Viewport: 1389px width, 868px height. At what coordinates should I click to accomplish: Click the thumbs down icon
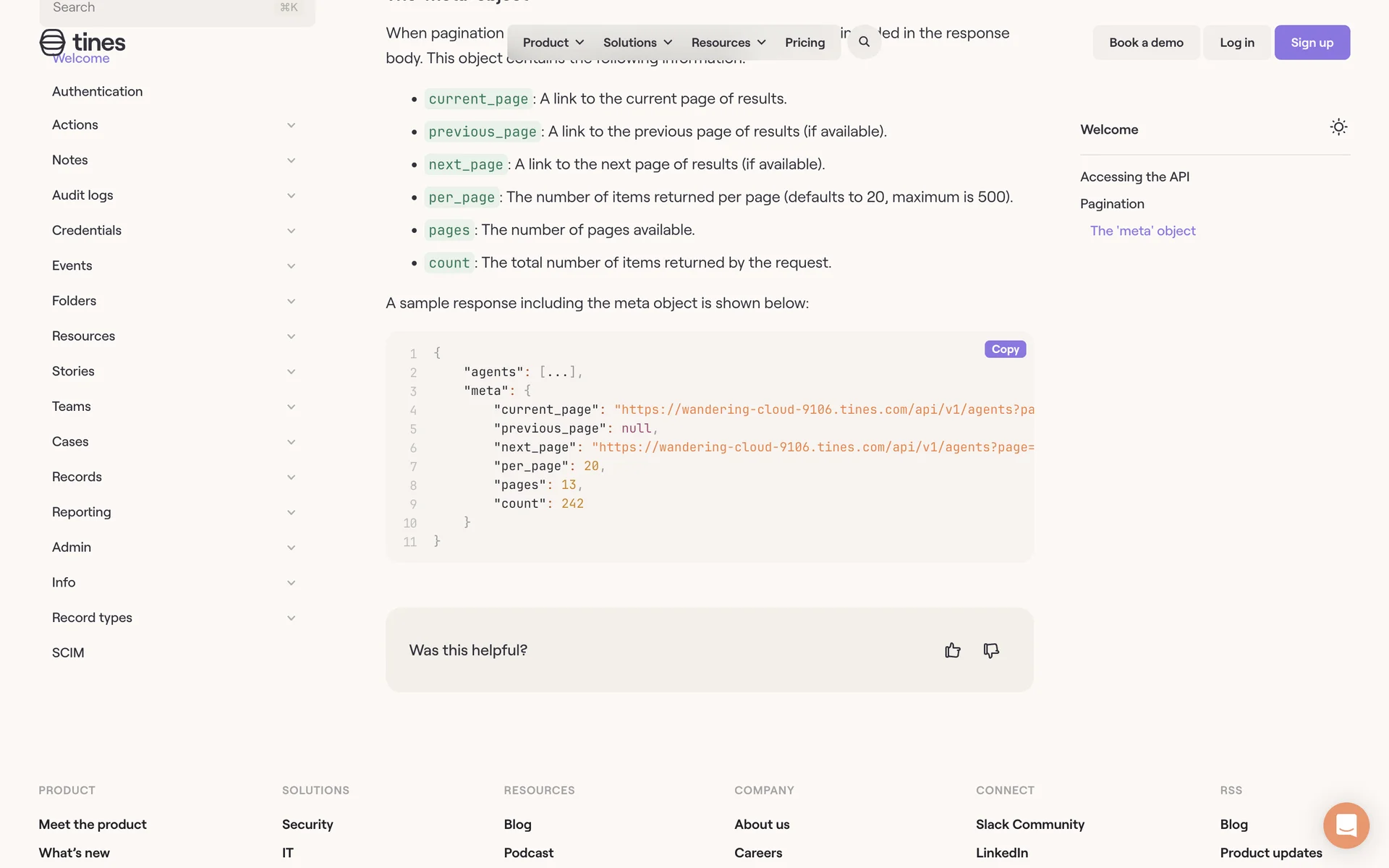pos(991,650)
